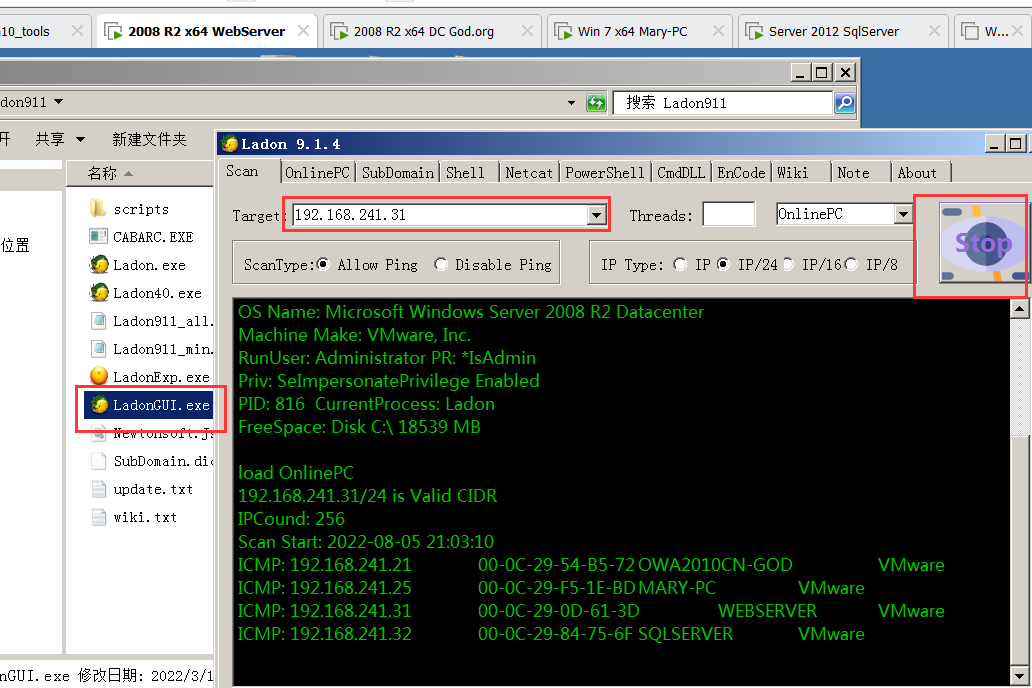
Task: Click the Threads input field
Action: pos(728,215)
